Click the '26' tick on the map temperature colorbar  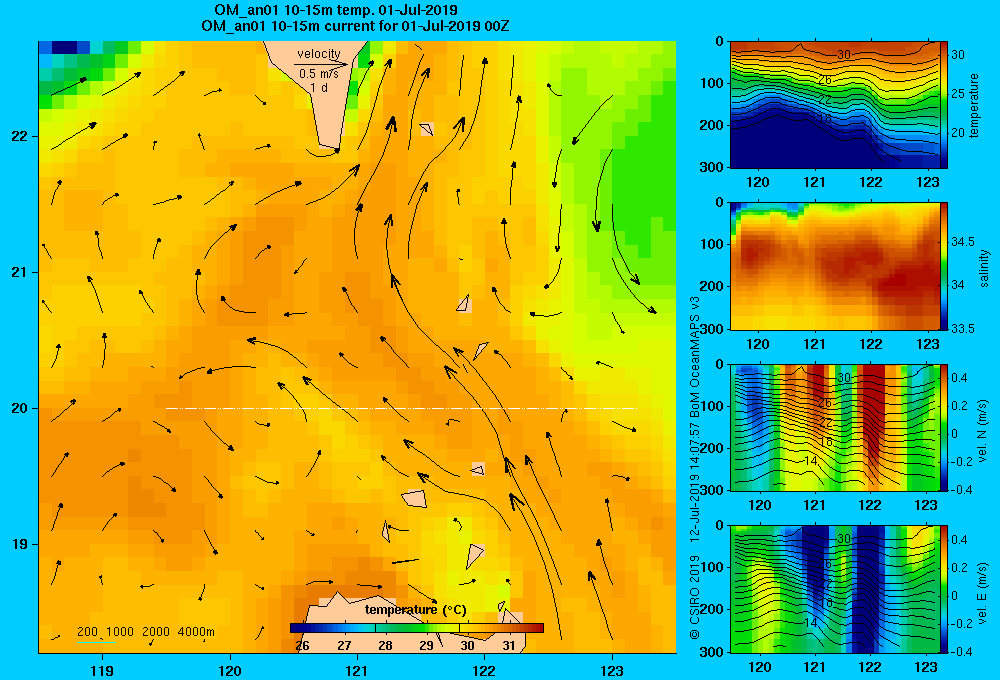(x=302, y=646)
